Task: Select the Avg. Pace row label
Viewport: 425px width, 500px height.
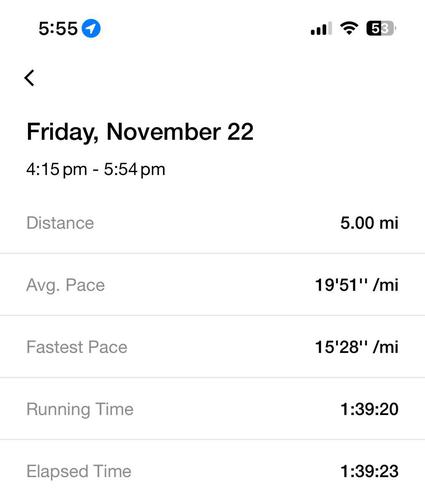Action: pos(65,285)
